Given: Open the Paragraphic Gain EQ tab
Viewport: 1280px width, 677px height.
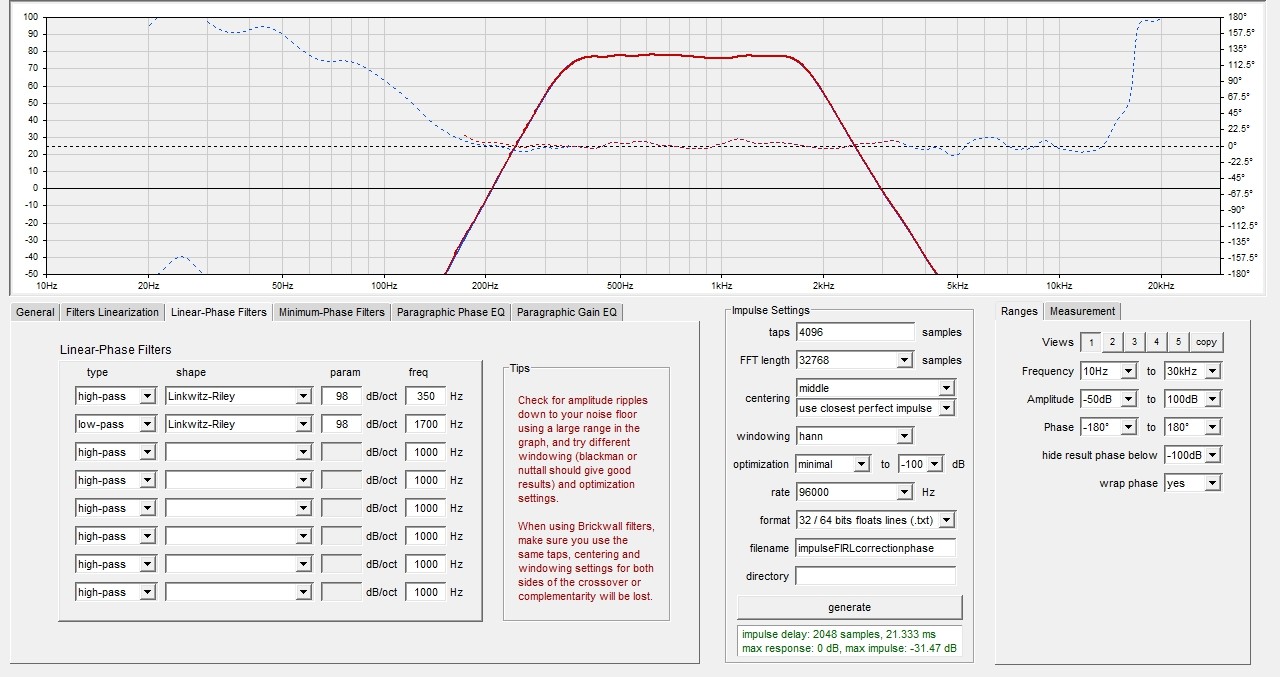Looking at the screenshot, I should [x=567, y=312].
